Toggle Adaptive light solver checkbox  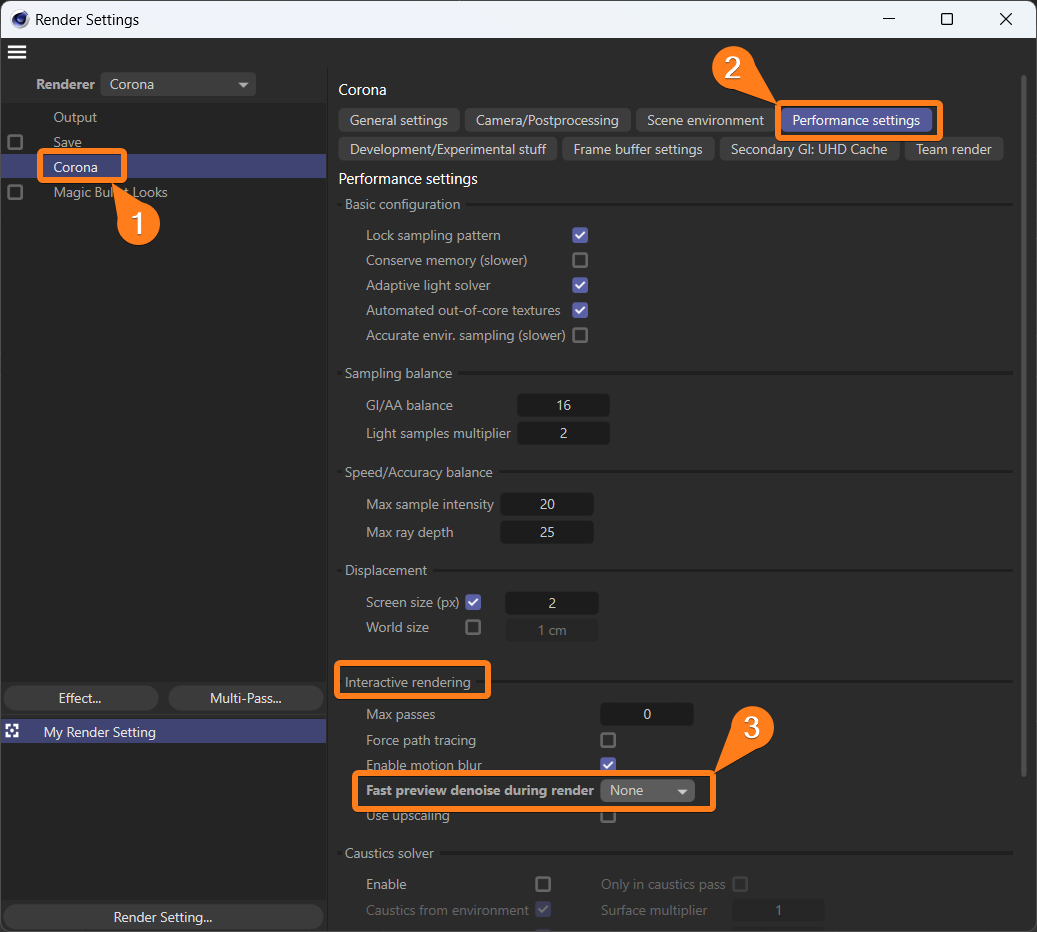coord(580,285)
